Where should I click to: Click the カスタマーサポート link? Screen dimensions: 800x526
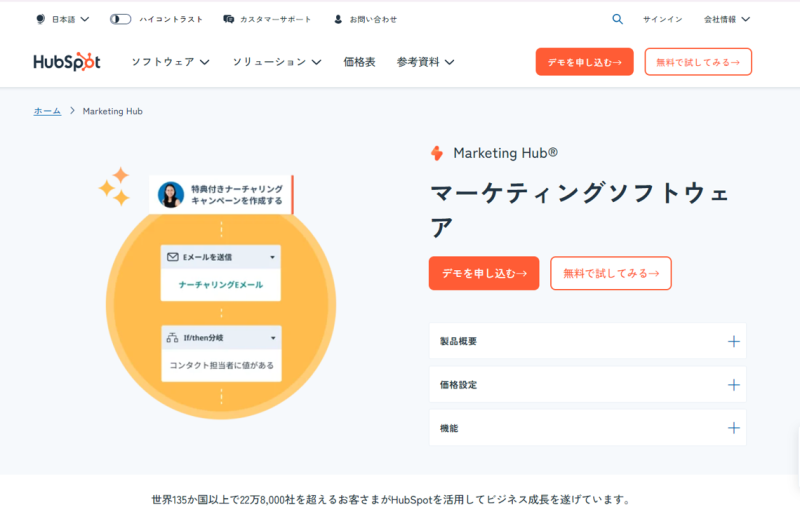pyautogui.click(x=276, y=19)
